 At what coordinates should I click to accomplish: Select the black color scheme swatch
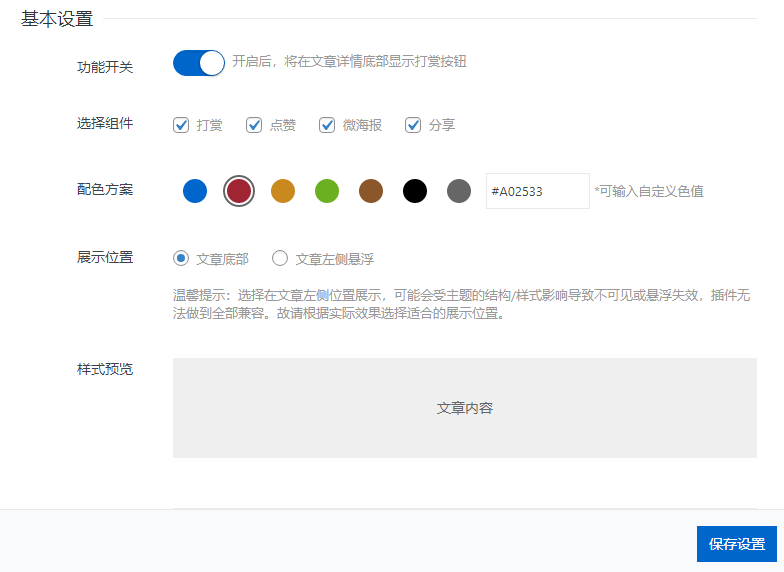pyautogui.click(x=415, y=191)
